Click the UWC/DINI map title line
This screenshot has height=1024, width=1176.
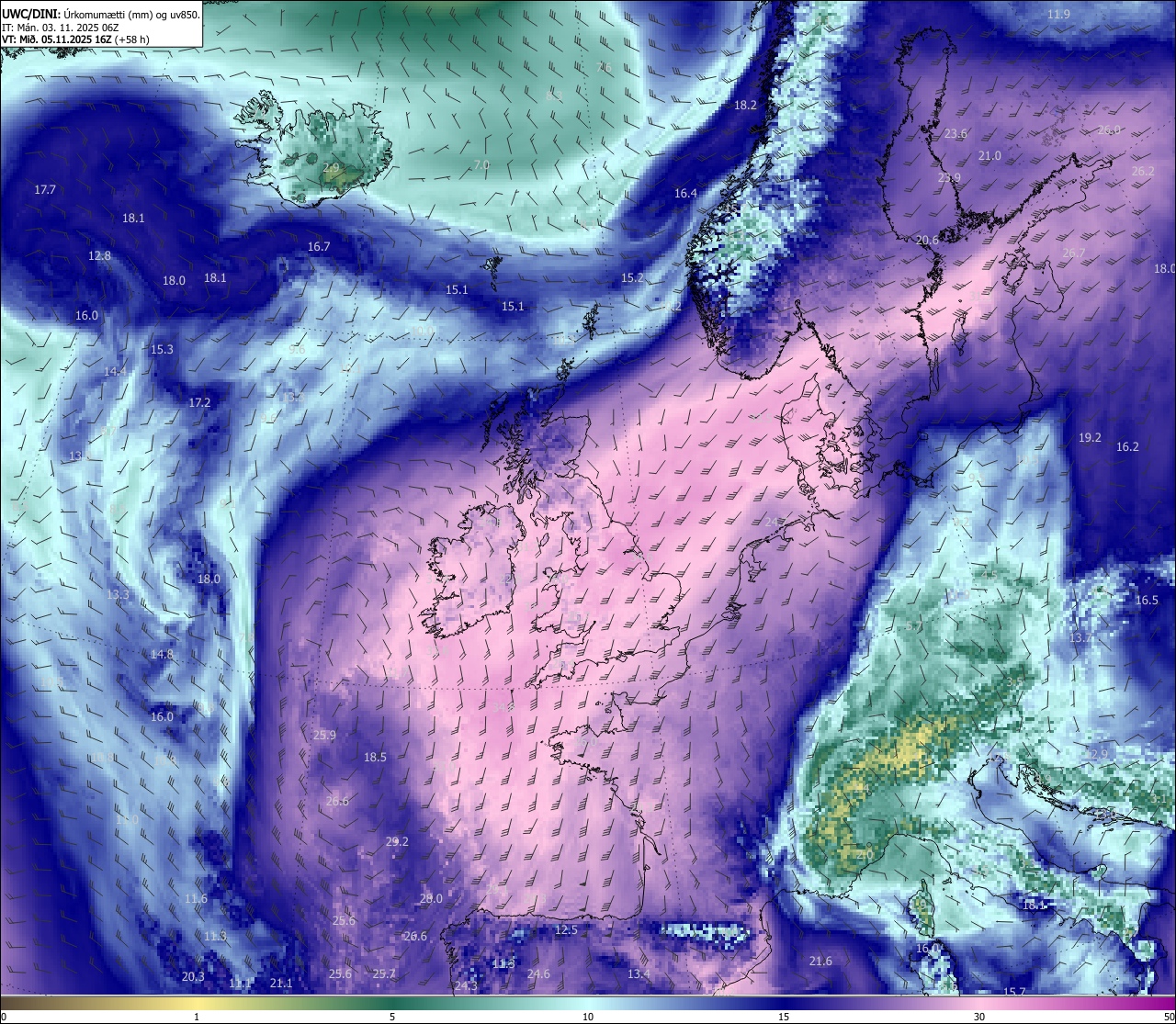point(101,14)
